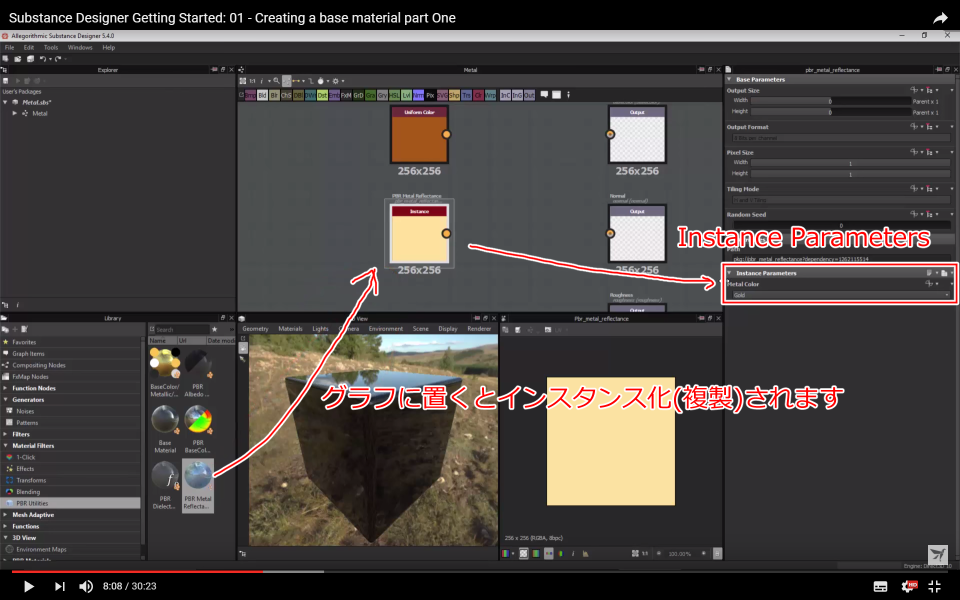The image size is (960, 600).
Task: Add a Transformation (Trs) node from toolbar
Action: 467,96
